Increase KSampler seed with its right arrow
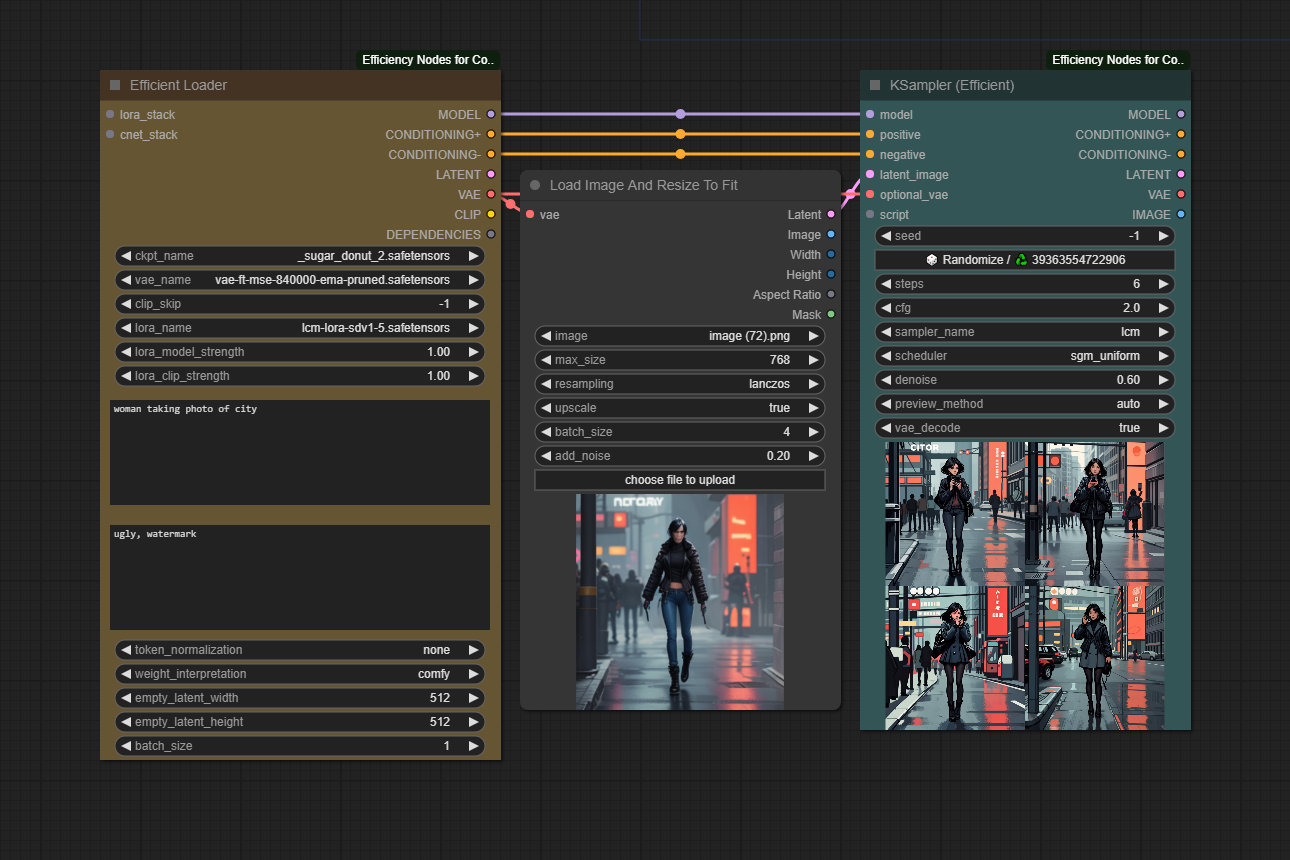The width and height of the screenshot is (1290, 860). [x=1163, y=236]
